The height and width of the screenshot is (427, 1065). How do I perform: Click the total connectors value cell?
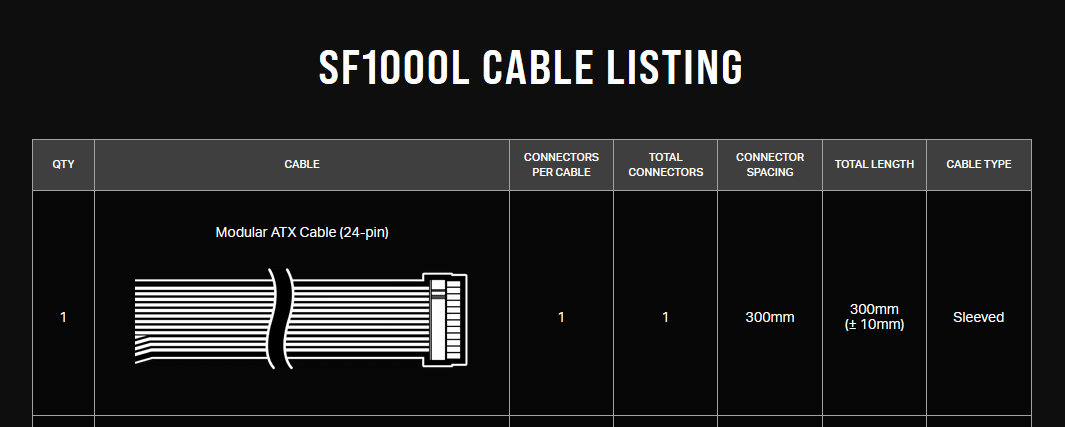(666, 317)
